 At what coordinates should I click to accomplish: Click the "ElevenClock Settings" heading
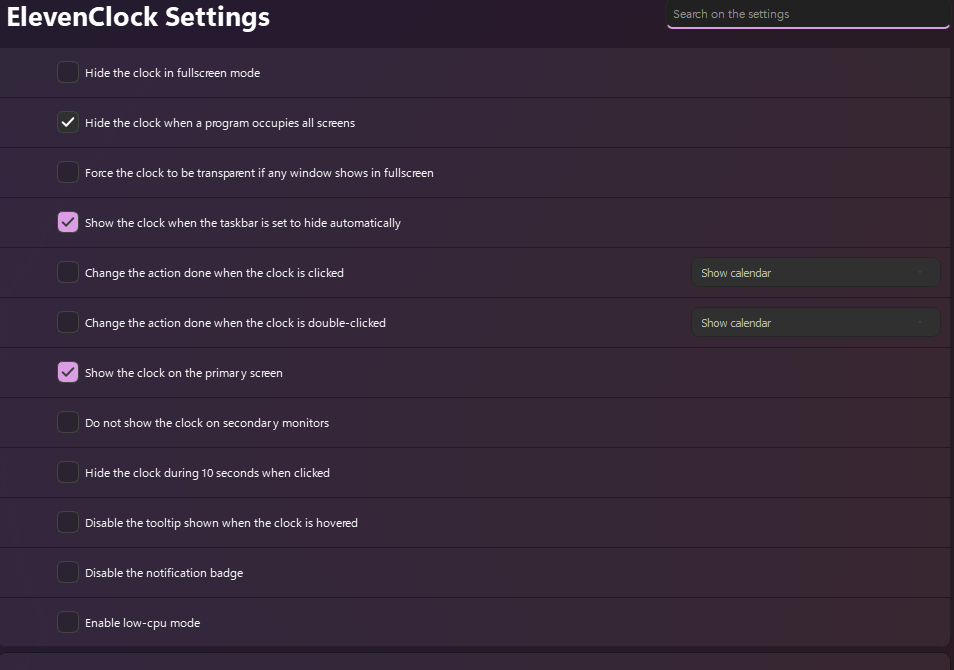click(x=138, y=17)
